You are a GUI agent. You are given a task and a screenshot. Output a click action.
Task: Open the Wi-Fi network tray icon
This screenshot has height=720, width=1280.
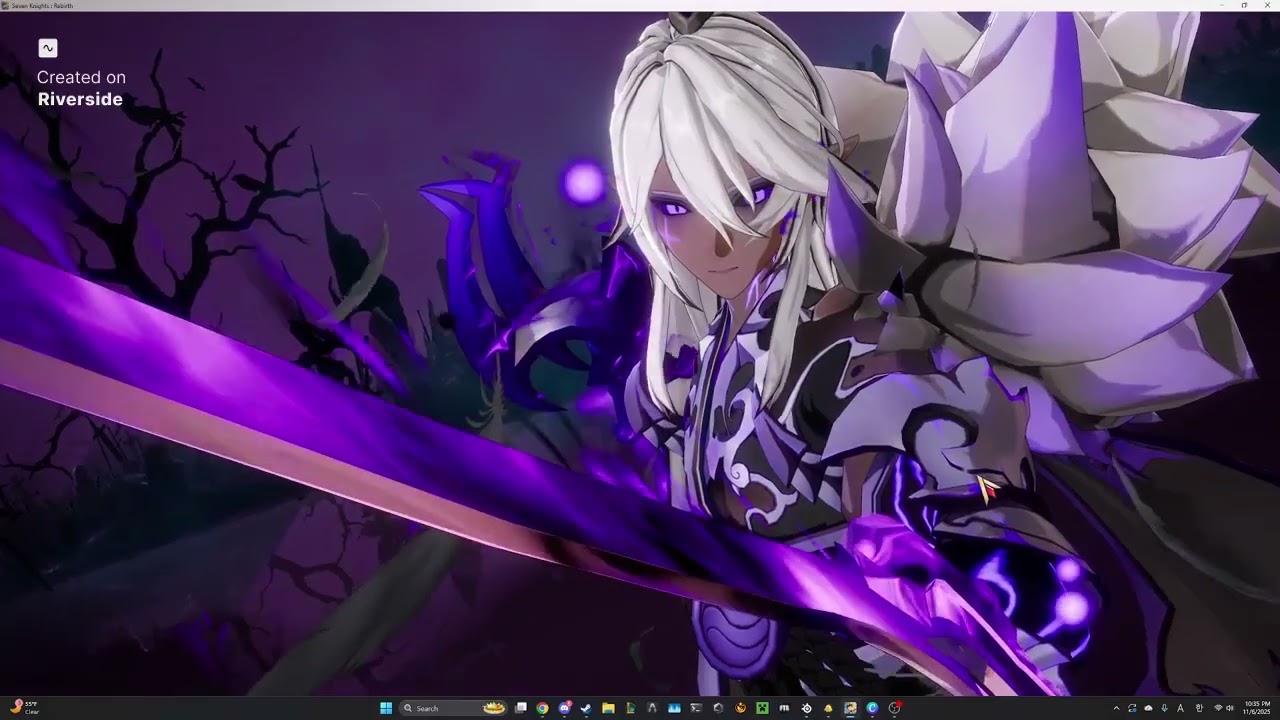point(1218,708)
